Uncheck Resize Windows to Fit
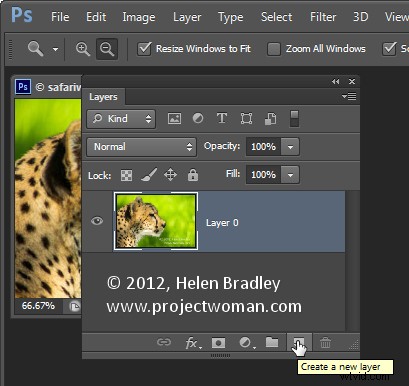Image resolution: width=409 pixels, height=386 pixels. point(144,49)
